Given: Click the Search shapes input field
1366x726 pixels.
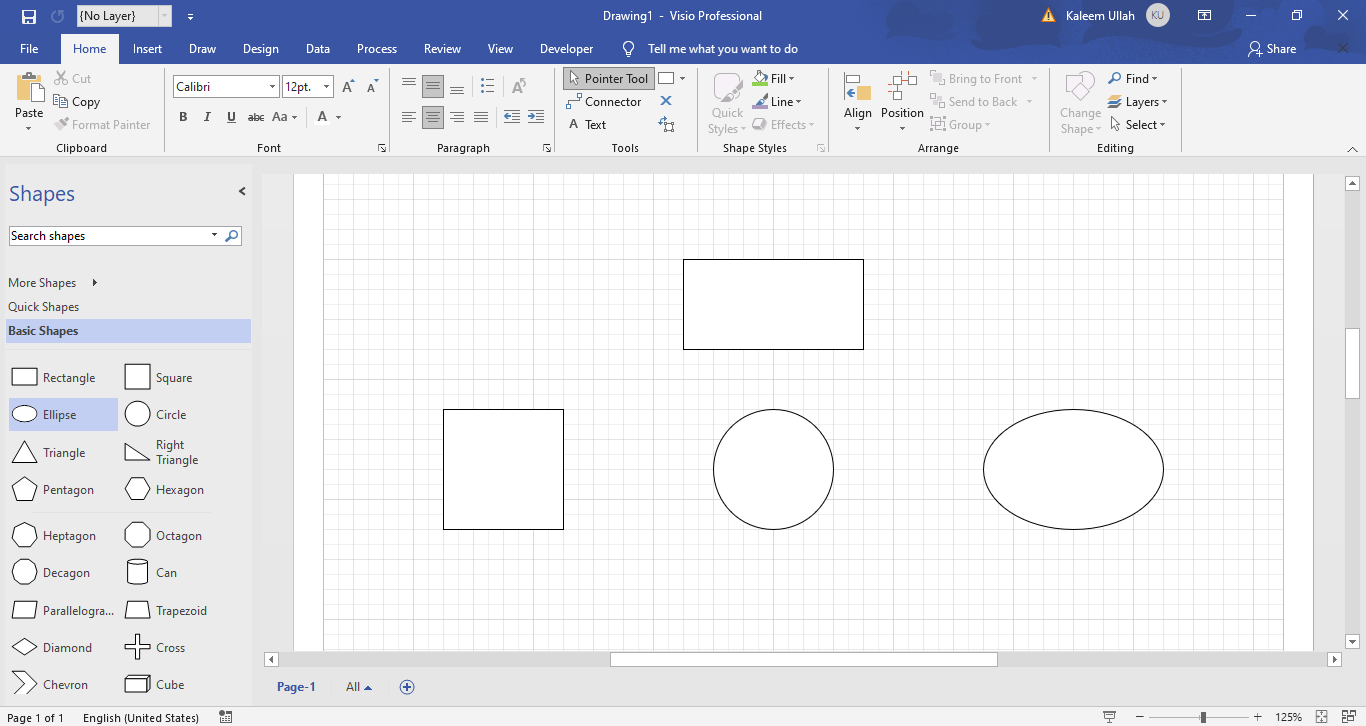Looking at the screenshot, I should click(110, 235).
